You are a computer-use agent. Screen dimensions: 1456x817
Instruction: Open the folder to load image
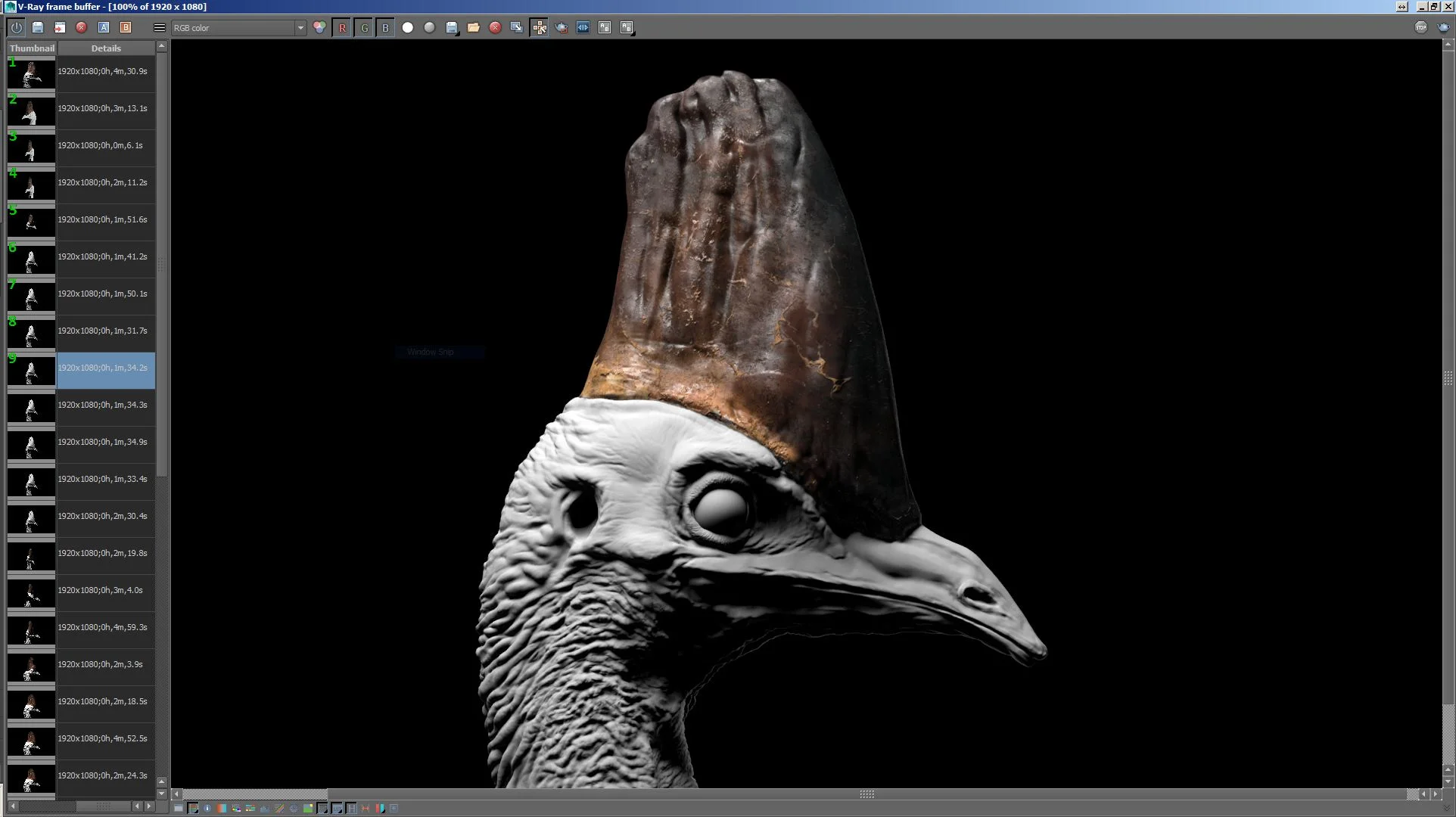[x=474, y=28]
